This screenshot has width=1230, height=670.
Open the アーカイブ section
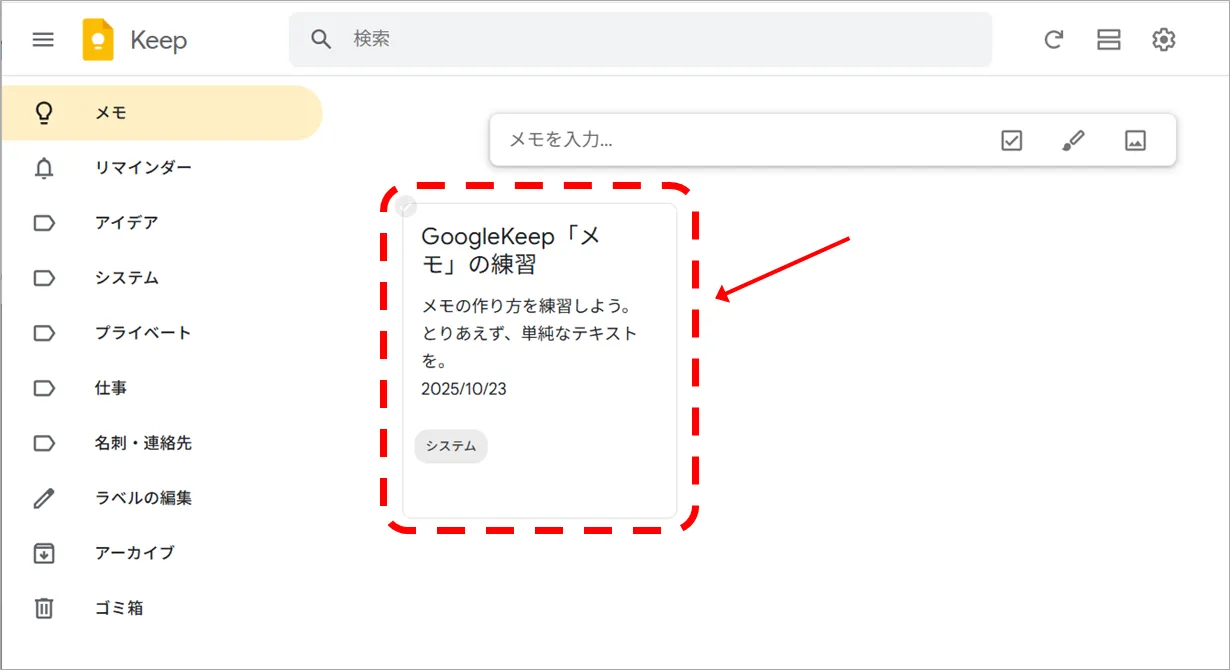click(134, 553)
